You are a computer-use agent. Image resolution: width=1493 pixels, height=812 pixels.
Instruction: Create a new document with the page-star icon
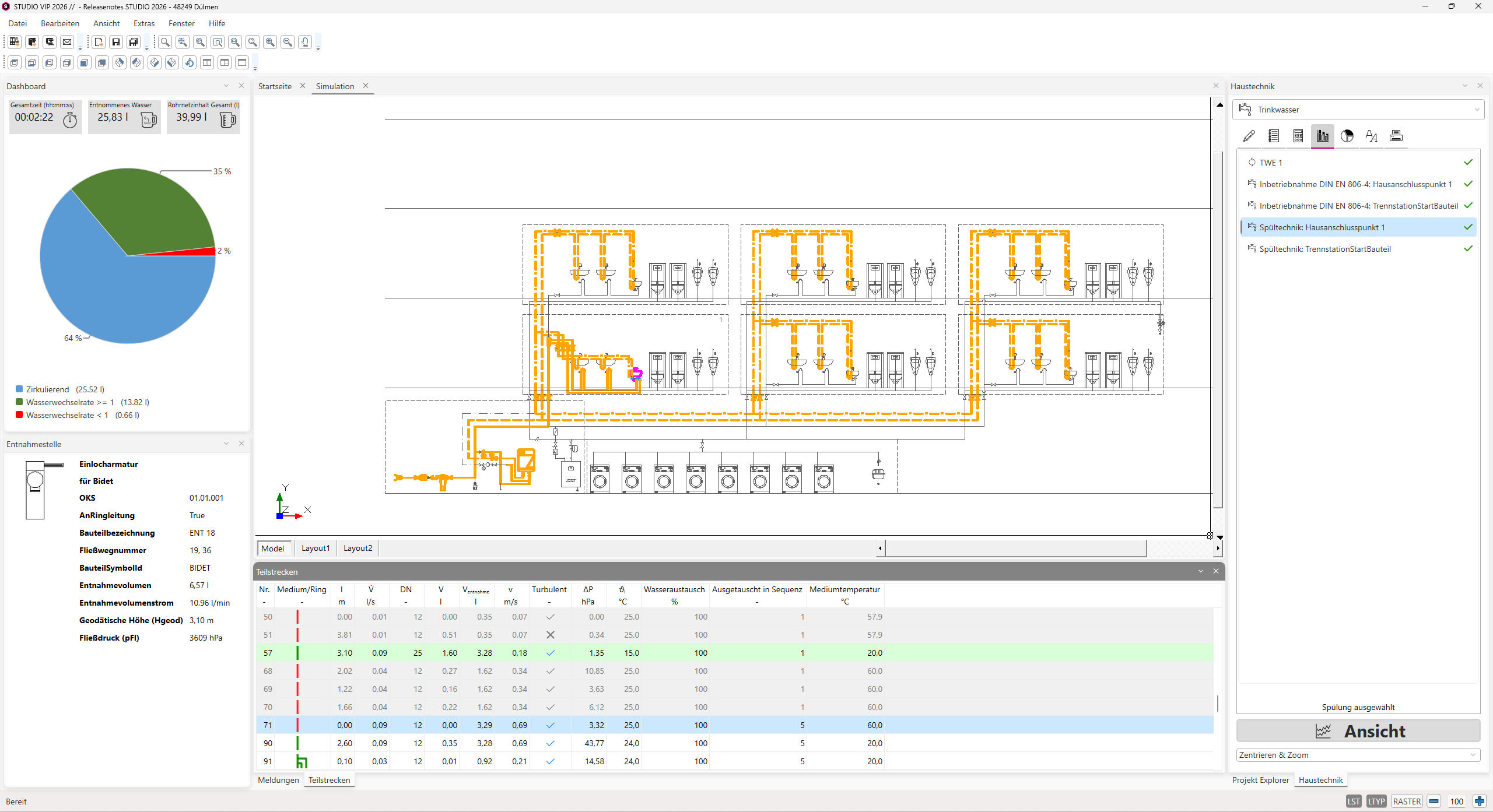(99, 42)
